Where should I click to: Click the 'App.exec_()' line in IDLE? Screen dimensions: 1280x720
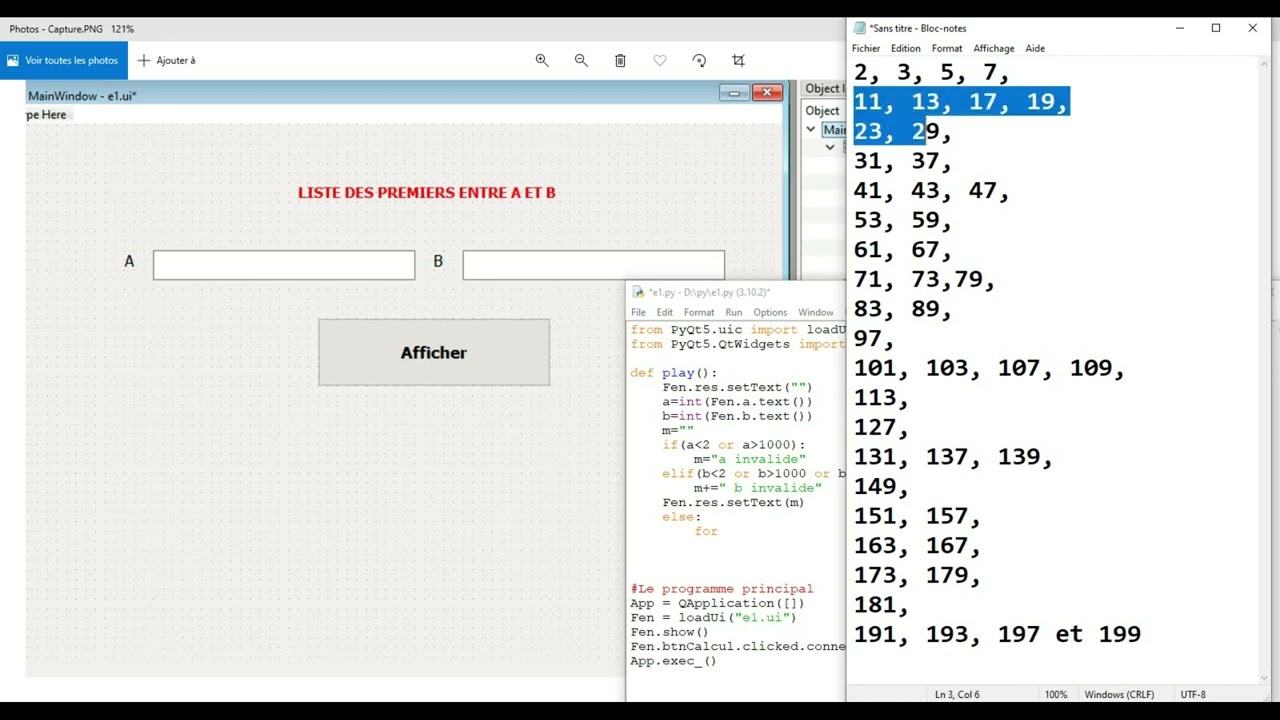(x=673, y=661)
